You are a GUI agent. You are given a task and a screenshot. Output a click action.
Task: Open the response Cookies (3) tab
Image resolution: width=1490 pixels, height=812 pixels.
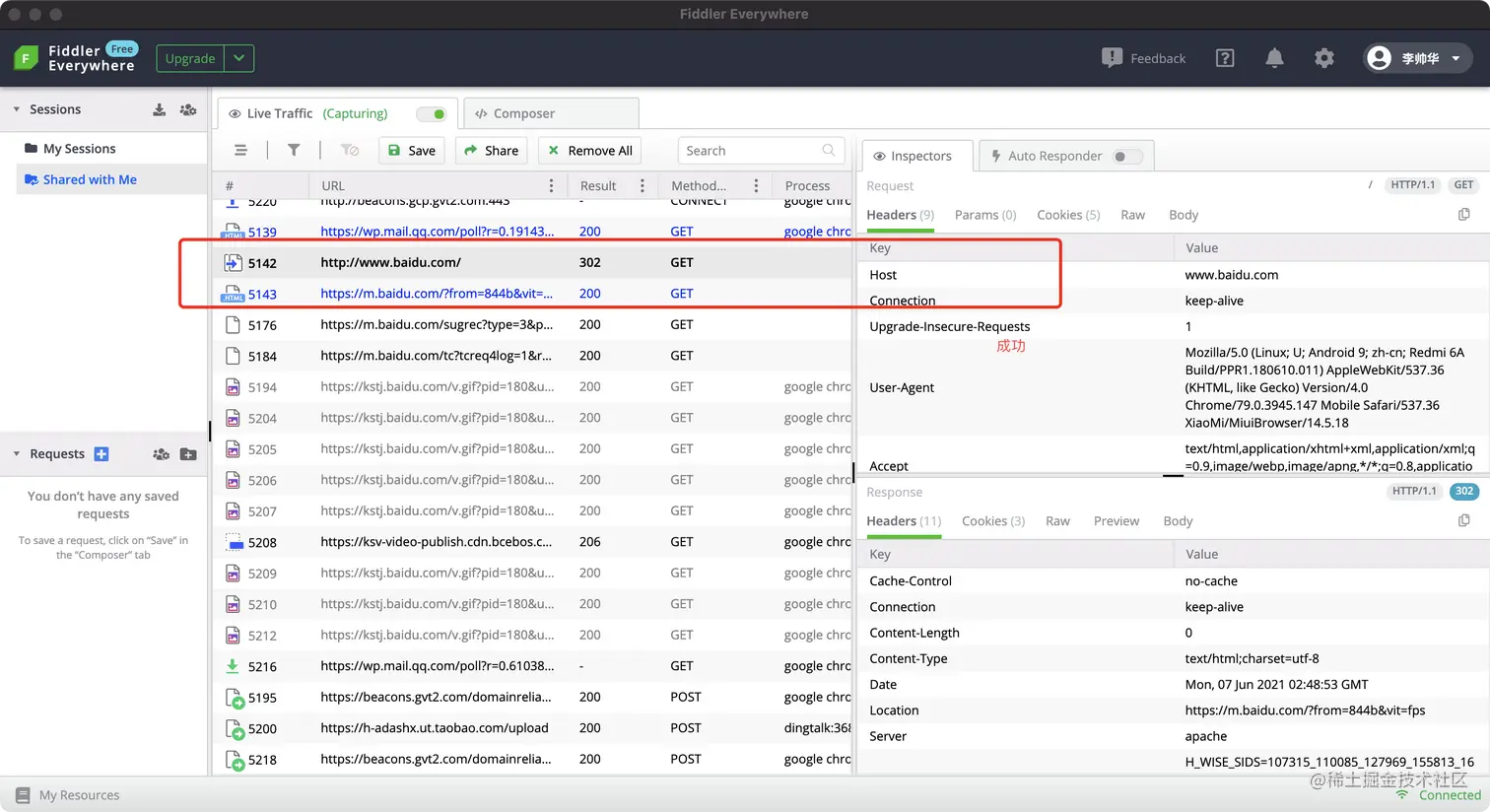coord(993,520)
